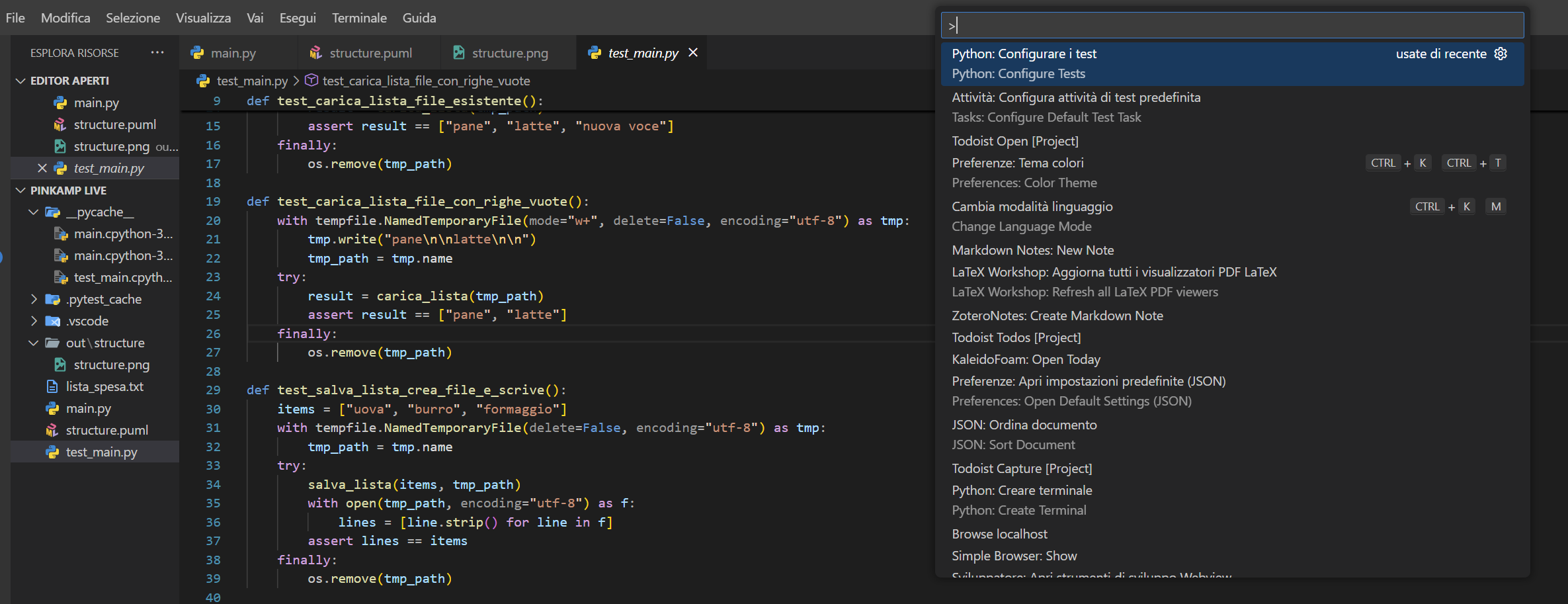Click the out\structure folder icon
Image resolution: width=1568 pixels, height=604 pixels.
click(52, 343)
